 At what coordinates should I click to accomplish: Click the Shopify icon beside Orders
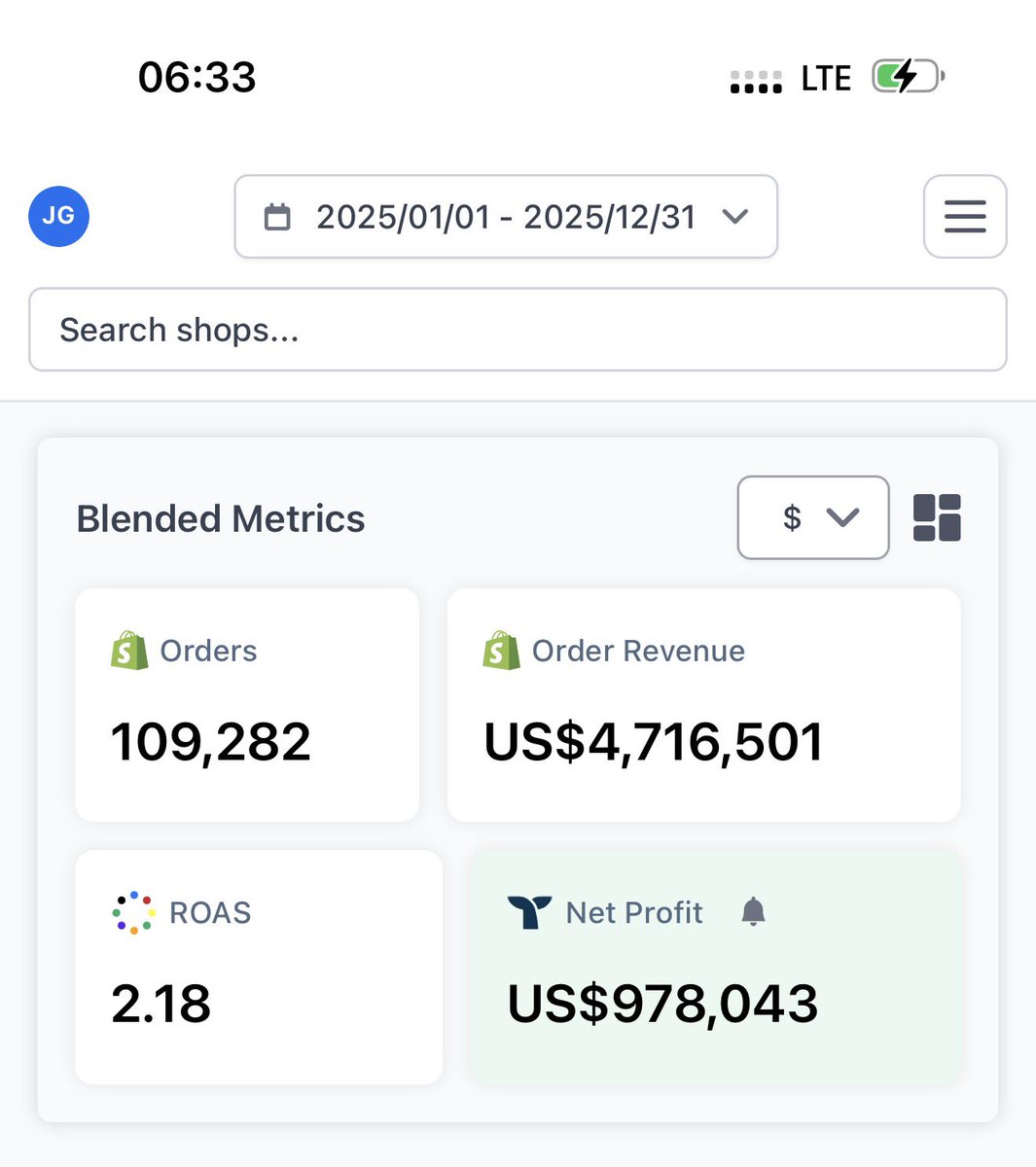[x=129, y=650]
